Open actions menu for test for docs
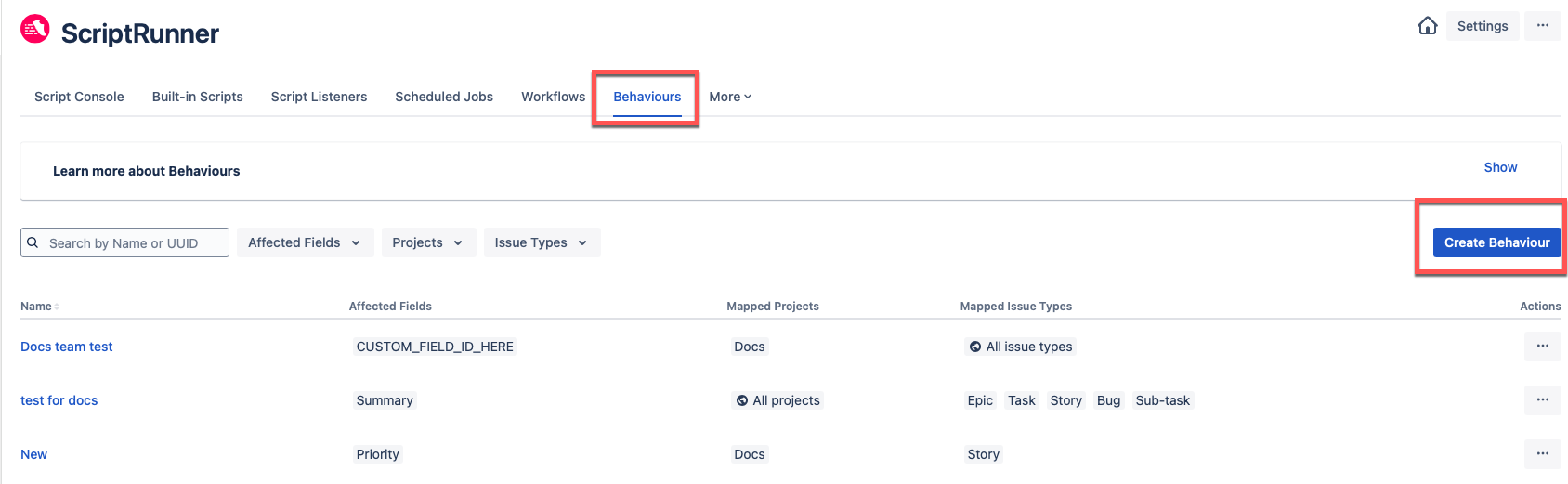 click(1543, 400)
